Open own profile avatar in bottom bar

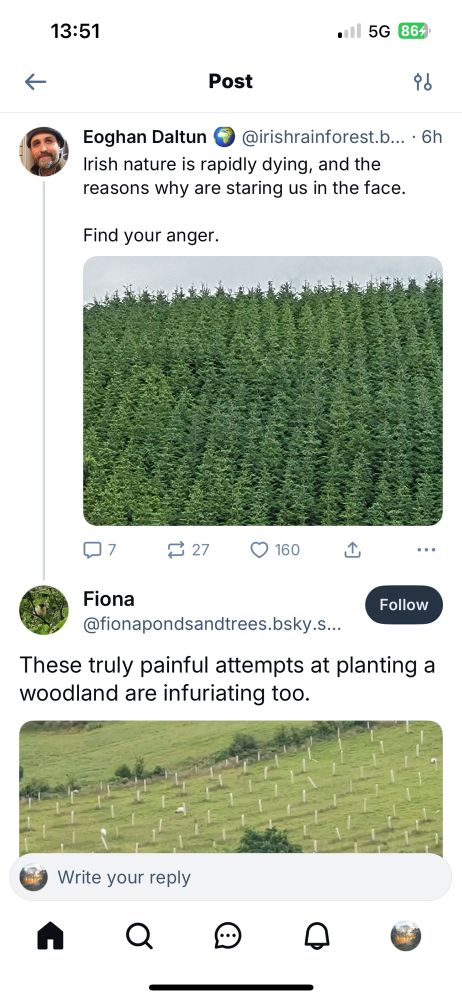[x=405, y=936]
